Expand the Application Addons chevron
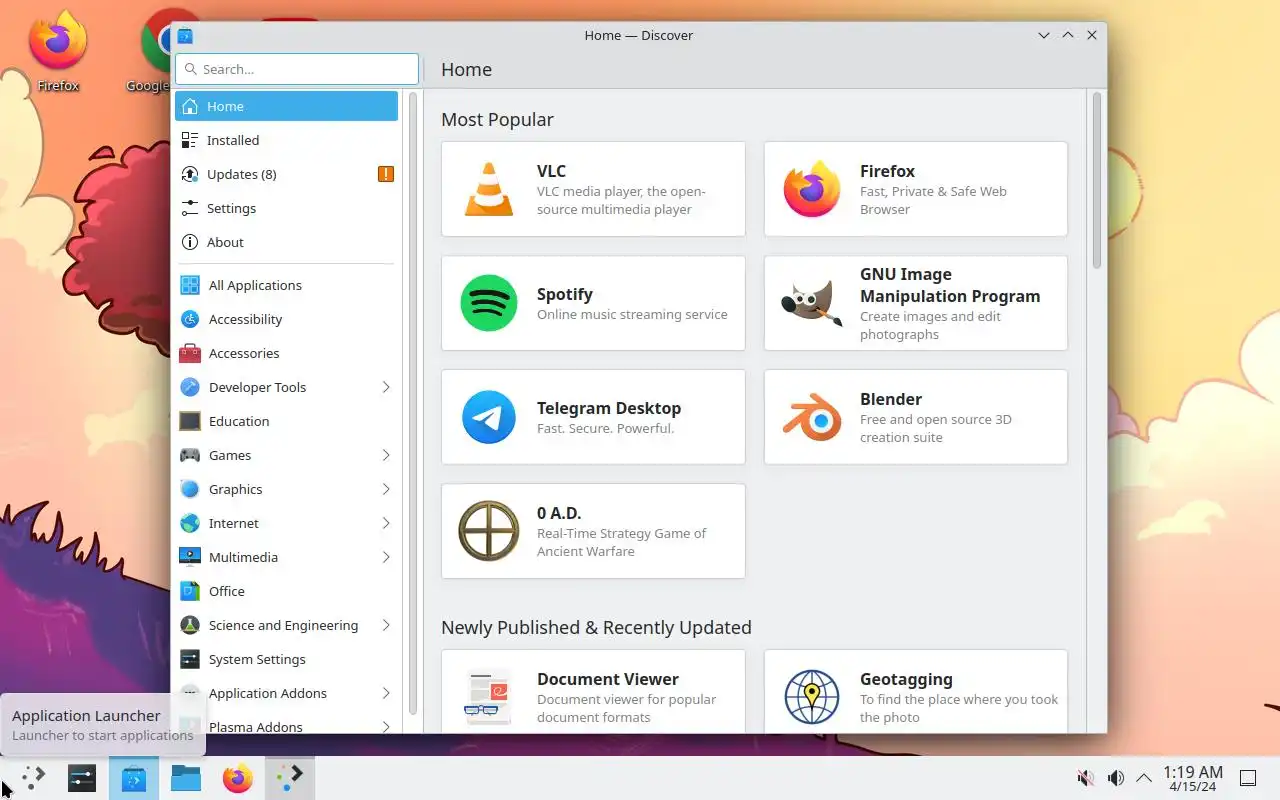1280x800 pixels. pos(386,693)
